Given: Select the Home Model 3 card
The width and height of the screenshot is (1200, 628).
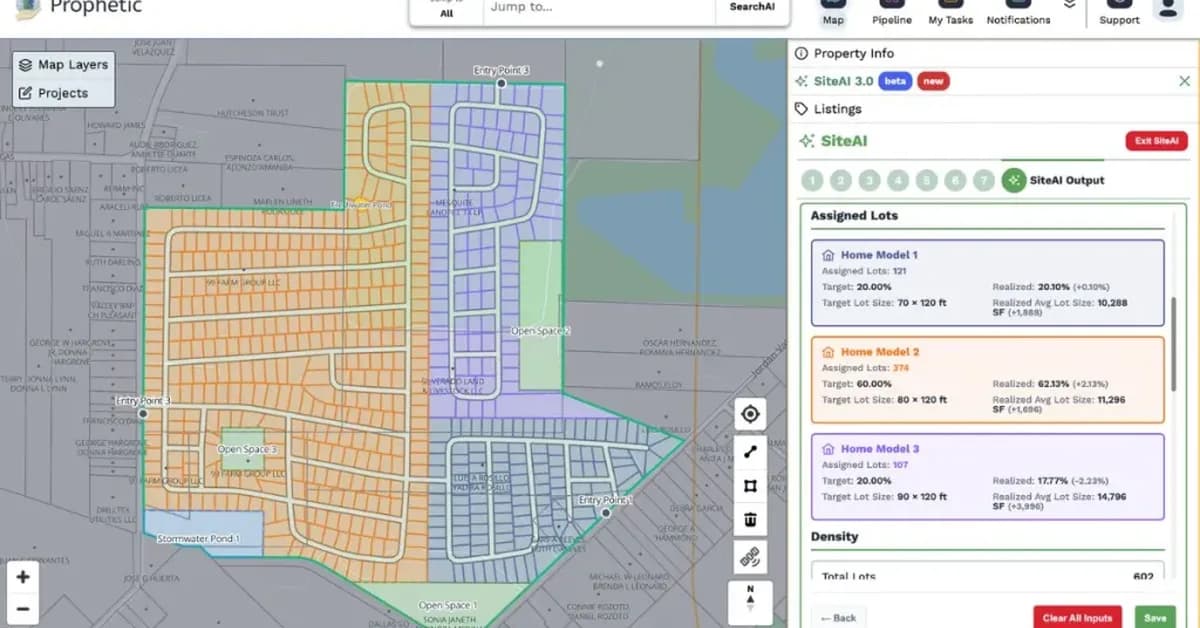Looking at the screenshot, I should click(x=988, y=476).
